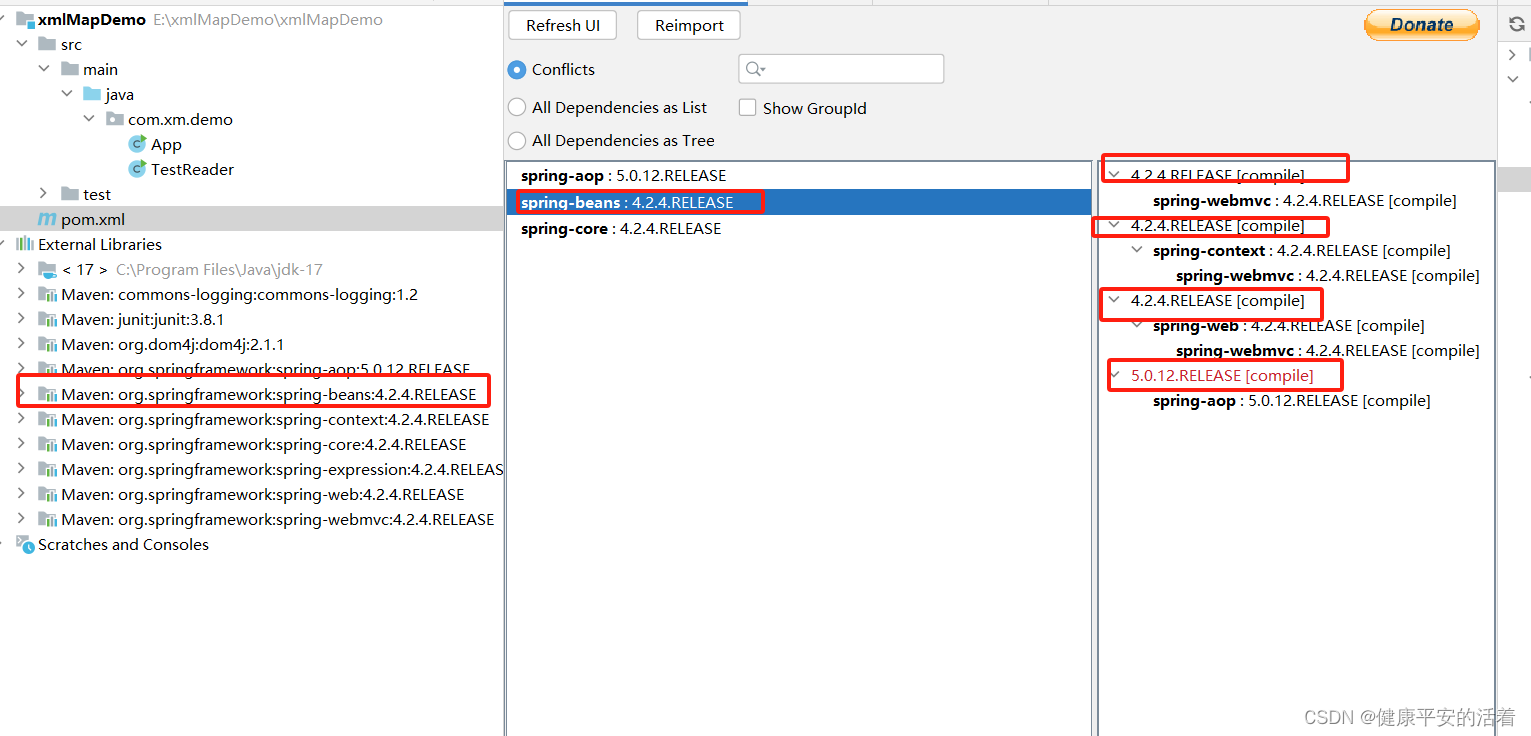This screenshot has height=736, width=1531.
Task: Expand the test folder in the project tree
Action: (x=43, y=193)
